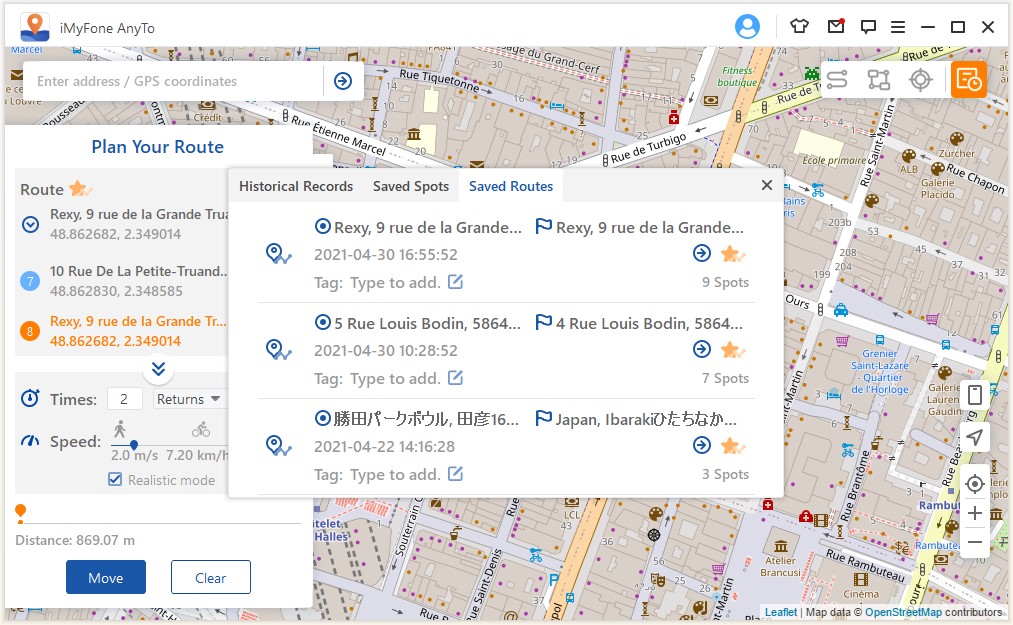This screenshot has height=625, width=1013.
Task: Open the saved records history icon
Action: [x=968, y=80]
